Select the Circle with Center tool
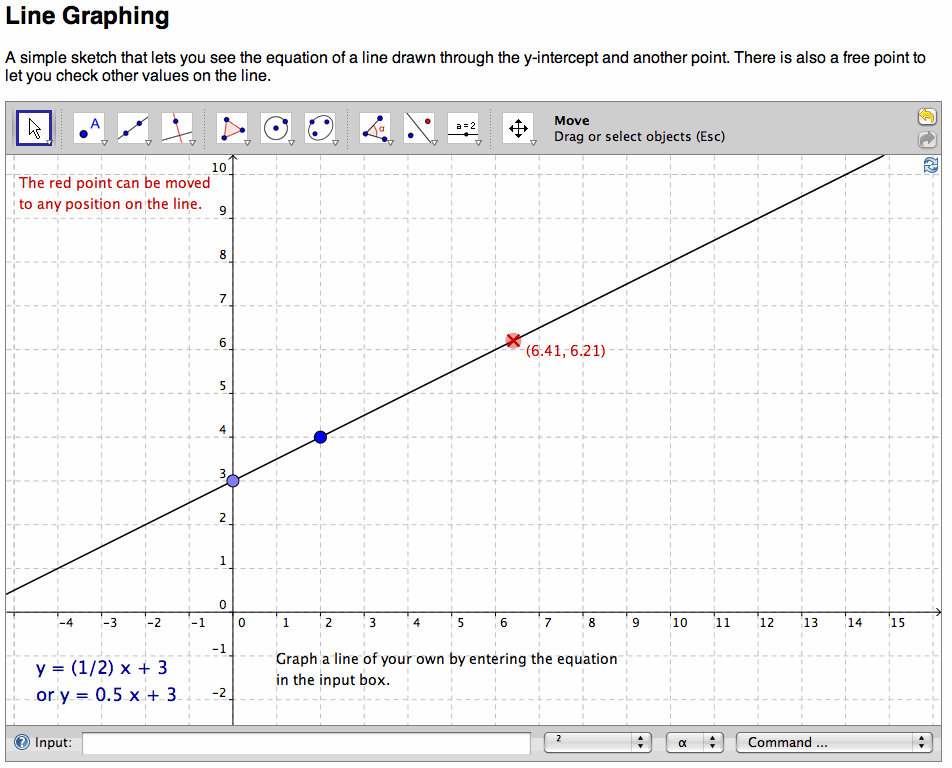The image size is (952, 768). (277, 127)
